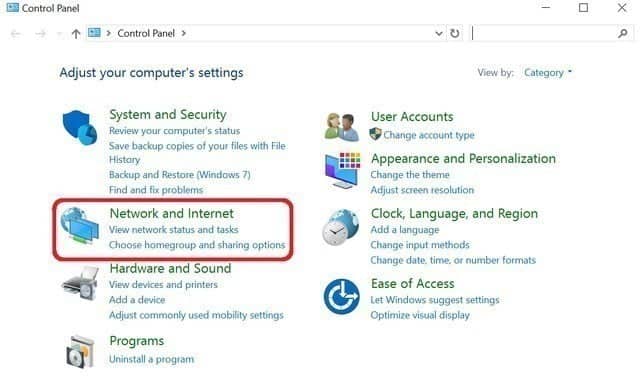Go up one folder level
Viewport: 640px width, 391px height.
click(x=76, y=33)
